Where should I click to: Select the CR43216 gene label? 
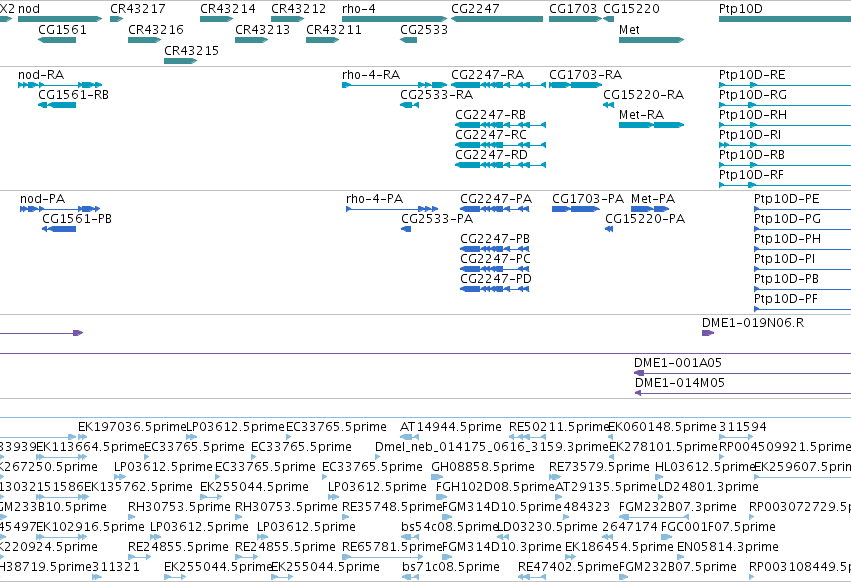coord(156,29)
